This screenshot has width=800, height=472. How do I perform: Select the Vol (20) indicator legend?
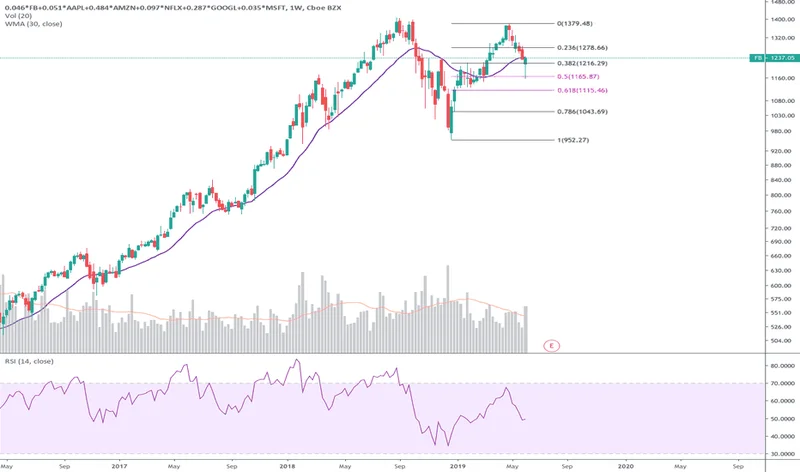coord(17,17)
